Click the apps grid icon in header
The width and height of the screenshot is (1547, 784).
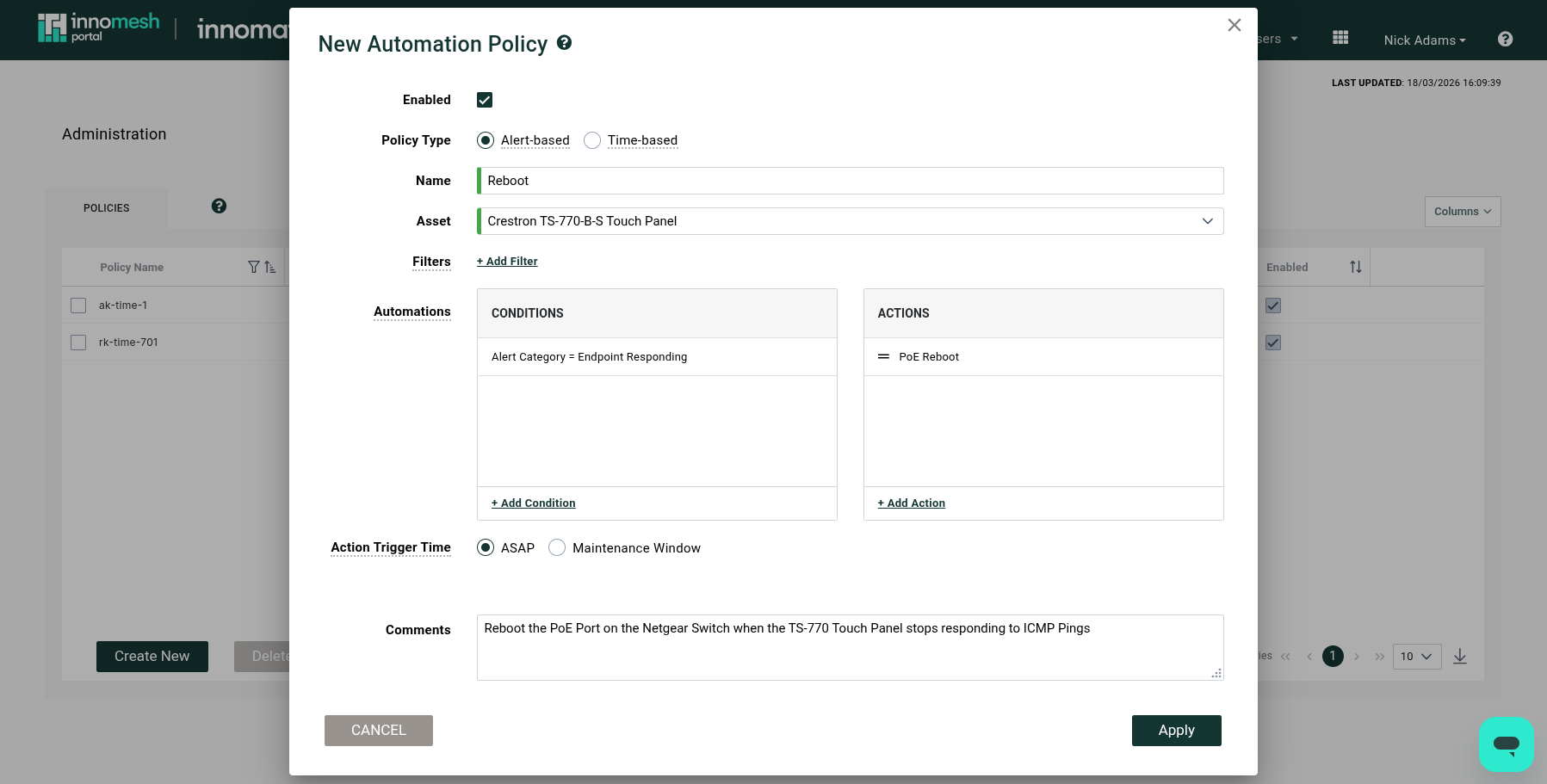1340,38
